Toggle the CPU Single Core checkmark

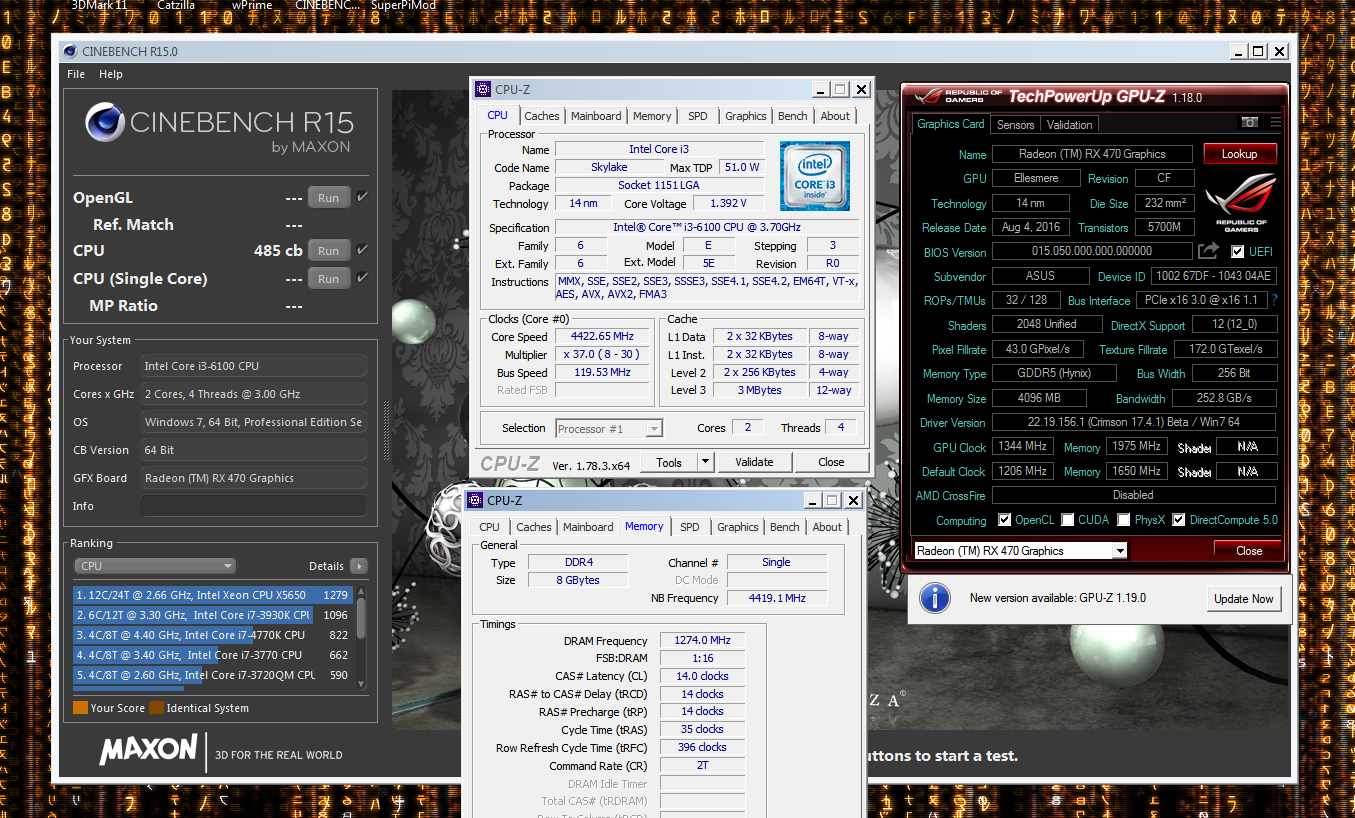coord(362,278)
